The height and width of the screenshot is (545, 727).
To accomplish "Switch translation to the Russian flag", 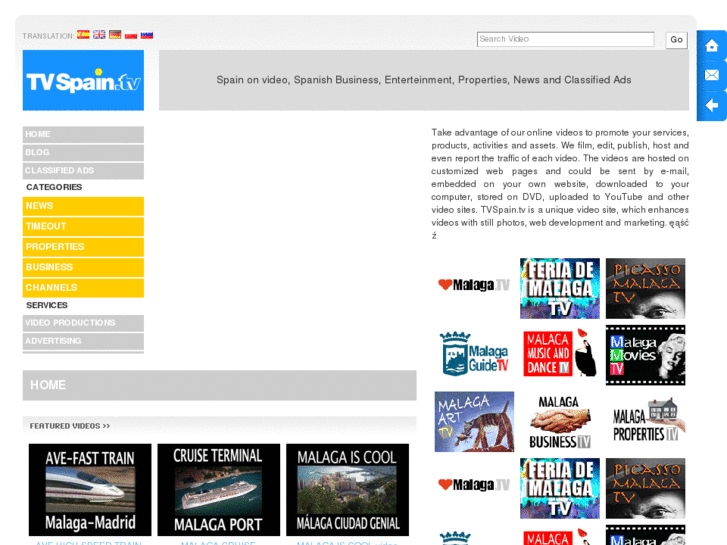I will (147, 35).
